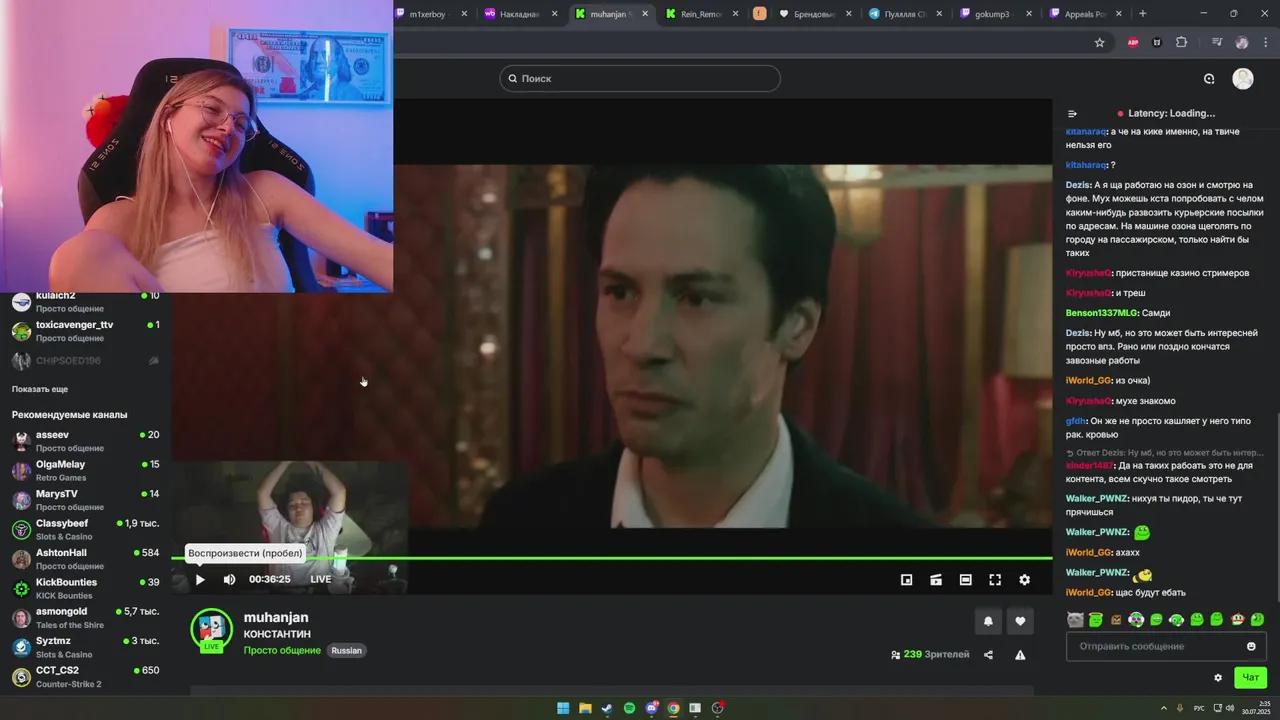Insert the gray cat emote
Screen dimensions: 1280x720
[x=1075, y=620]
